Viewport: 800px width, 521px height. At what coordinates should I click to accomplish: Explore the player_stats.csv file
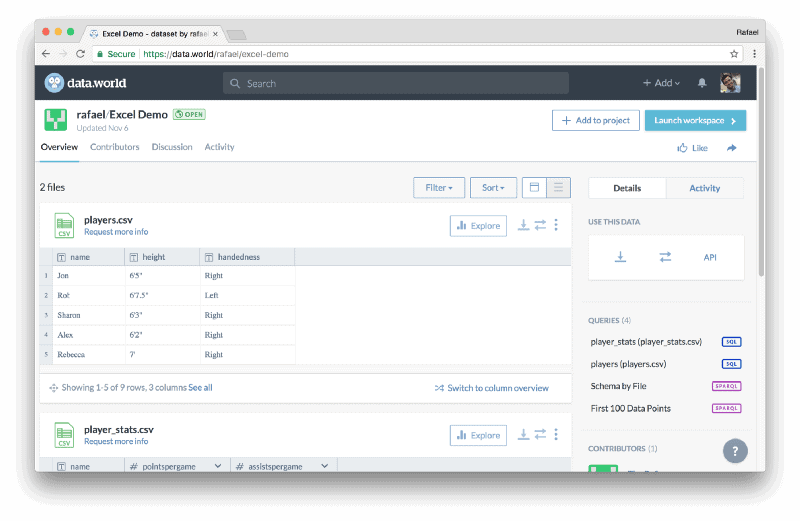click(x=478, y=435)
